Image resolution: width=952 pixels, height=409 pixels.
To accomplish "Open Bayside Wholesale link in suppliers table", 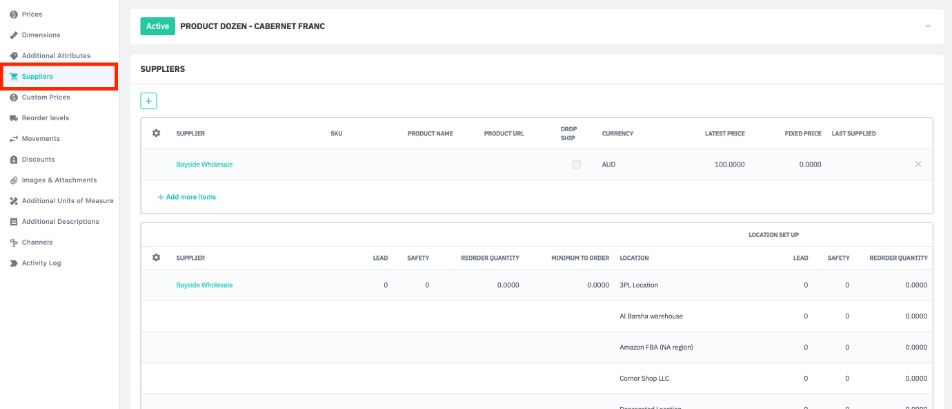I will tap(204, 164).
